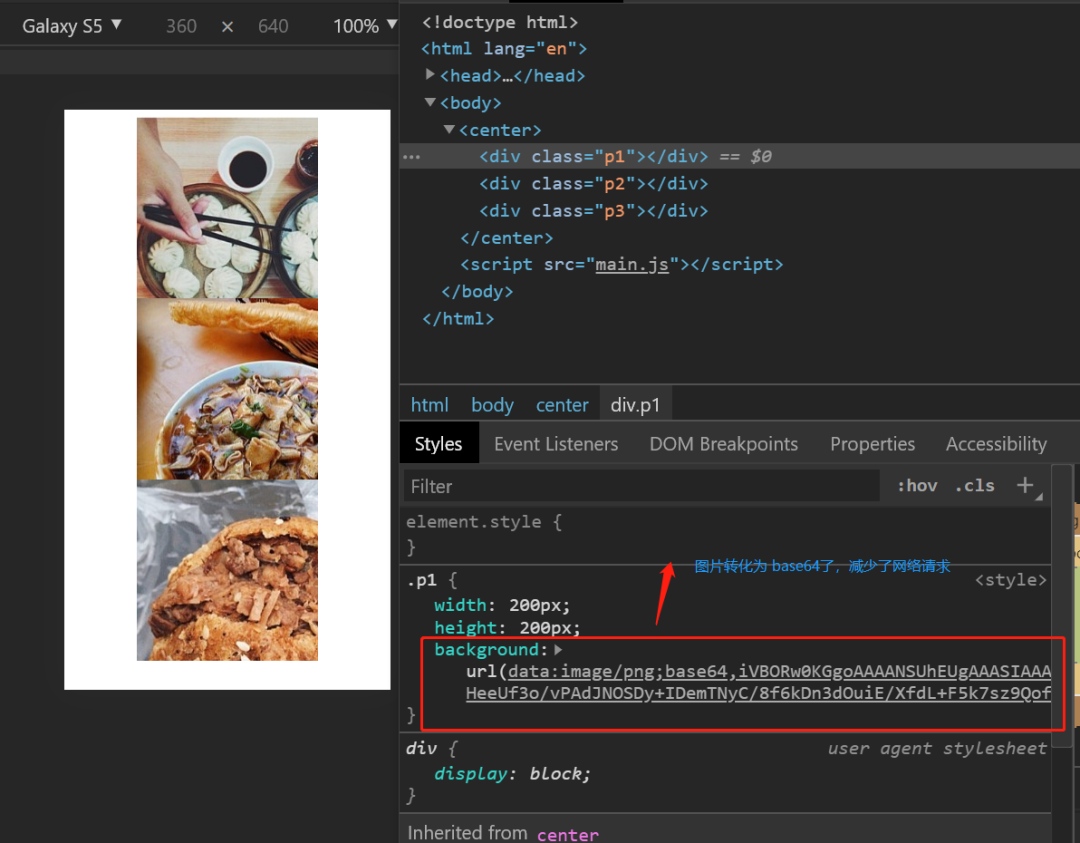
Task: Edit the viewport width value 360
Action: tap(181, 26)
